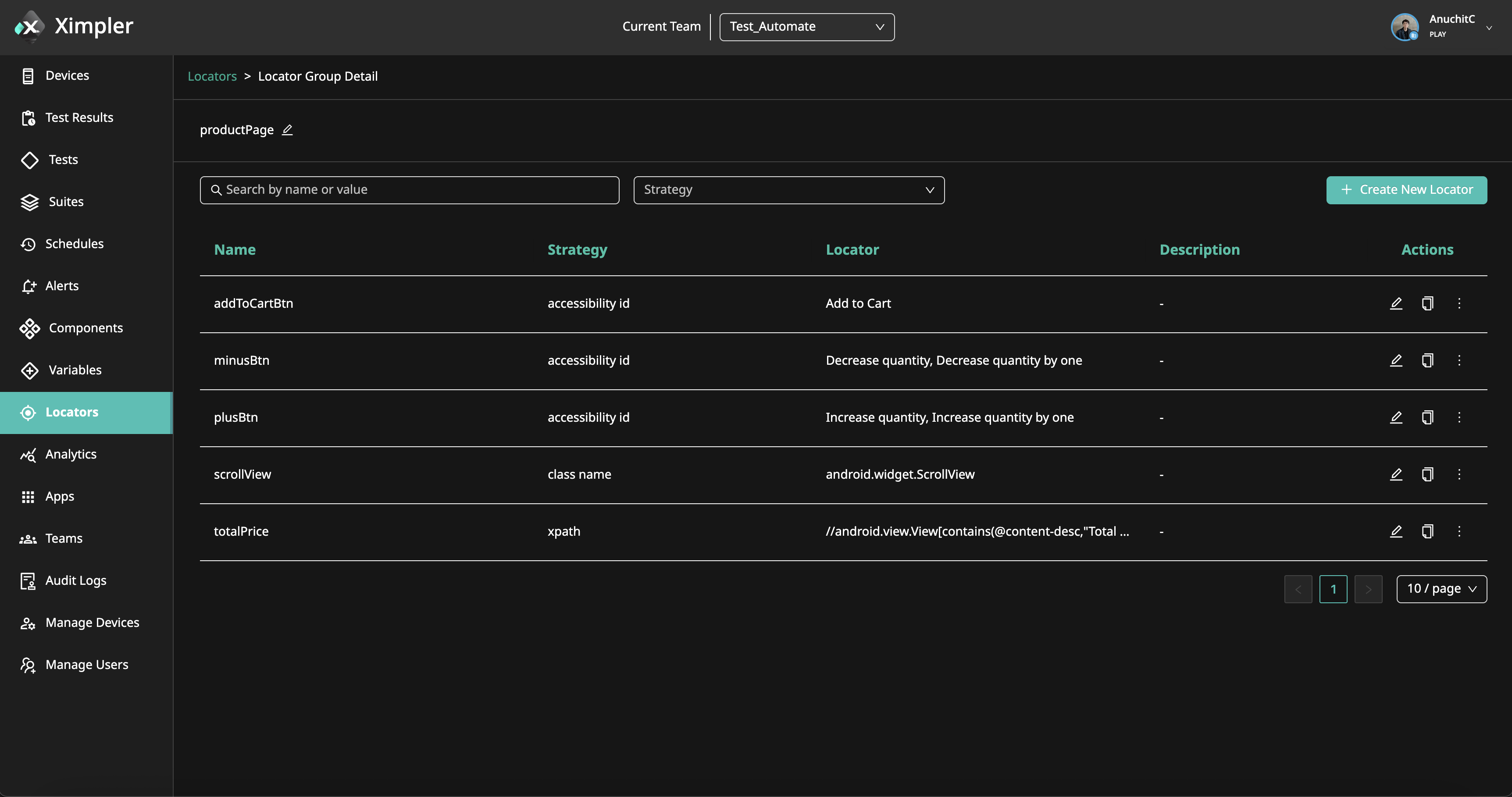Open the Devices section in sidebar
Viewport: 1512px width, 797px height.
click(x=68, y=75)
